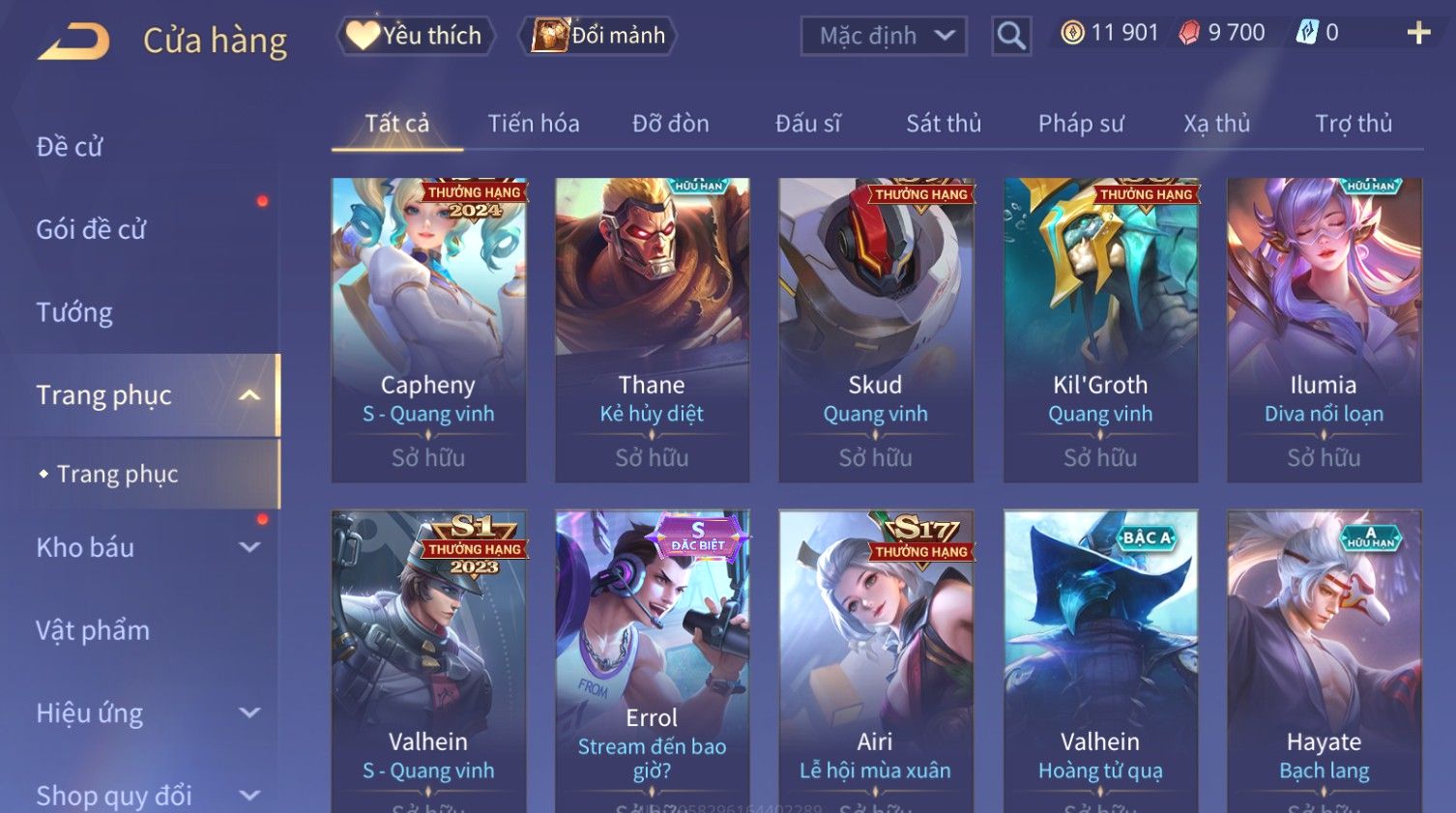Open Gói đề cử in sidebar
This screenshot has width=1456, height=813.
tap(91, 229)
